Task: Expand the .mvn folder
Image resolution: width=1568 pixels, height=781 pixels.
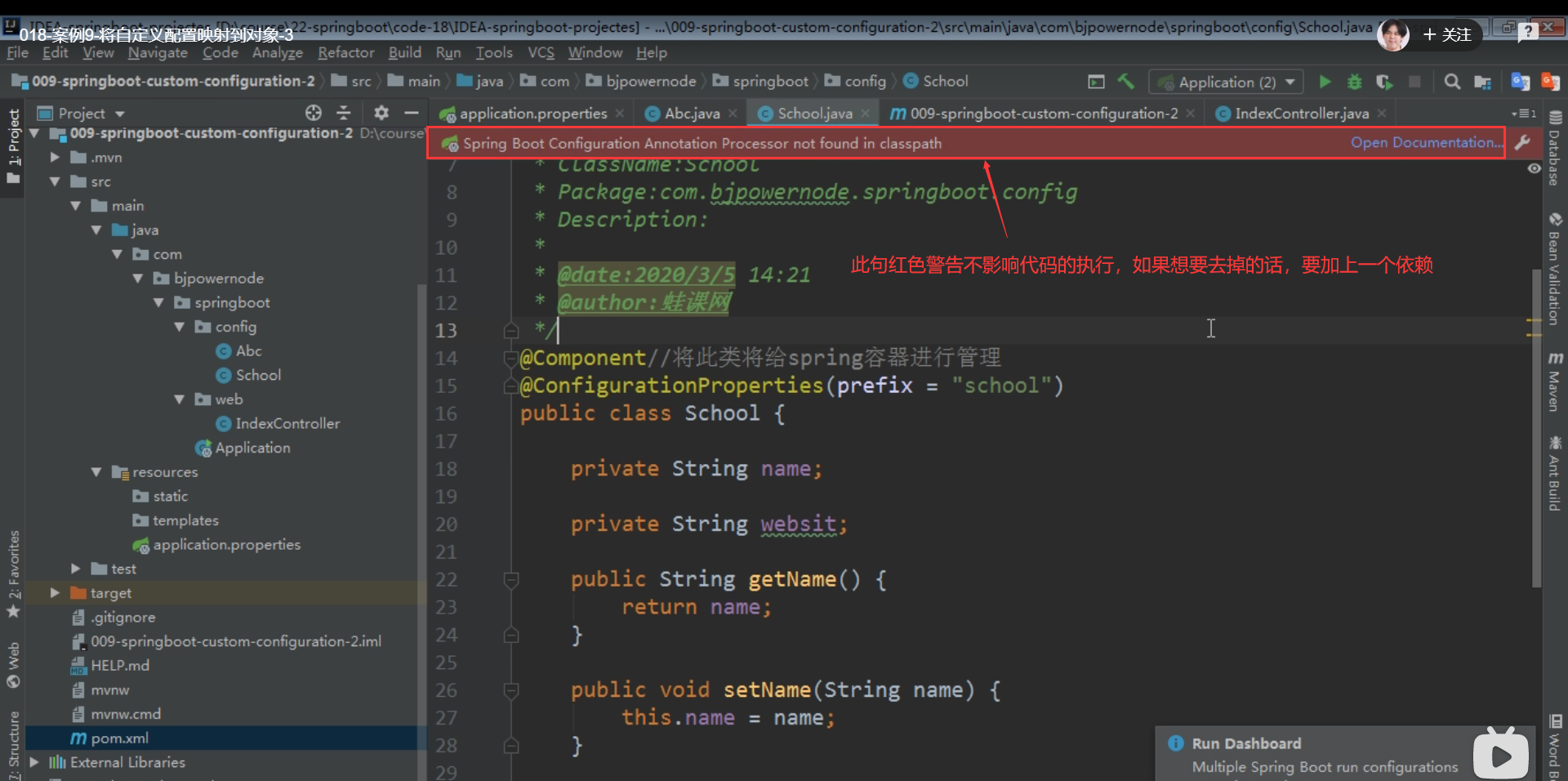Action: pyautogui.click(x=55, y=157)
